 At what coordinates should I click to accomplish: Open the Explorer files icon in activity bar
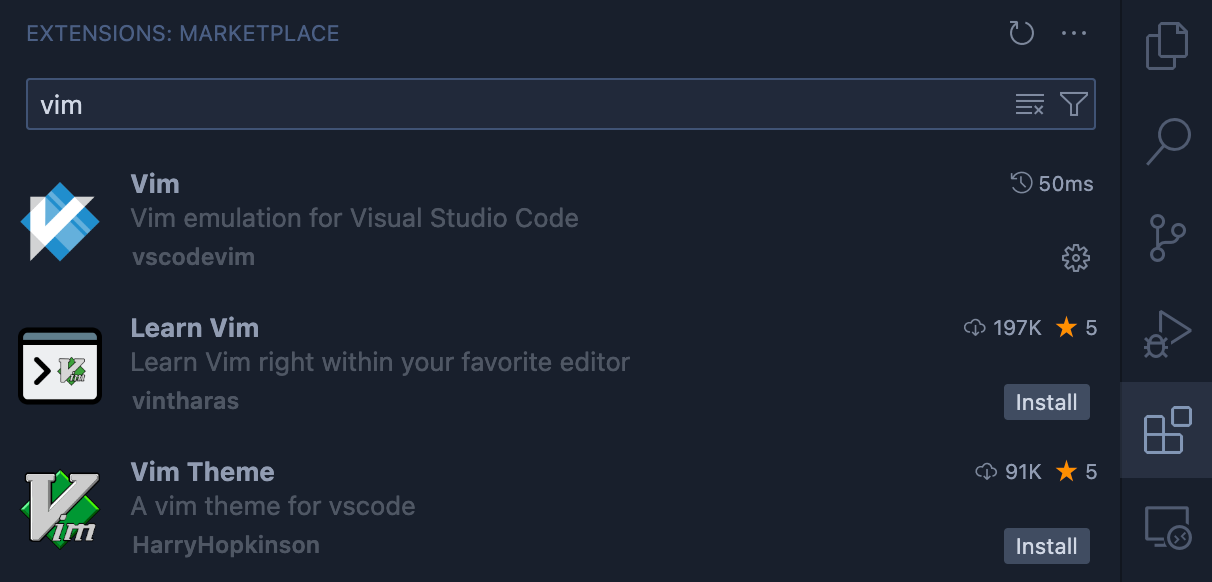(x=1167, y=46)
